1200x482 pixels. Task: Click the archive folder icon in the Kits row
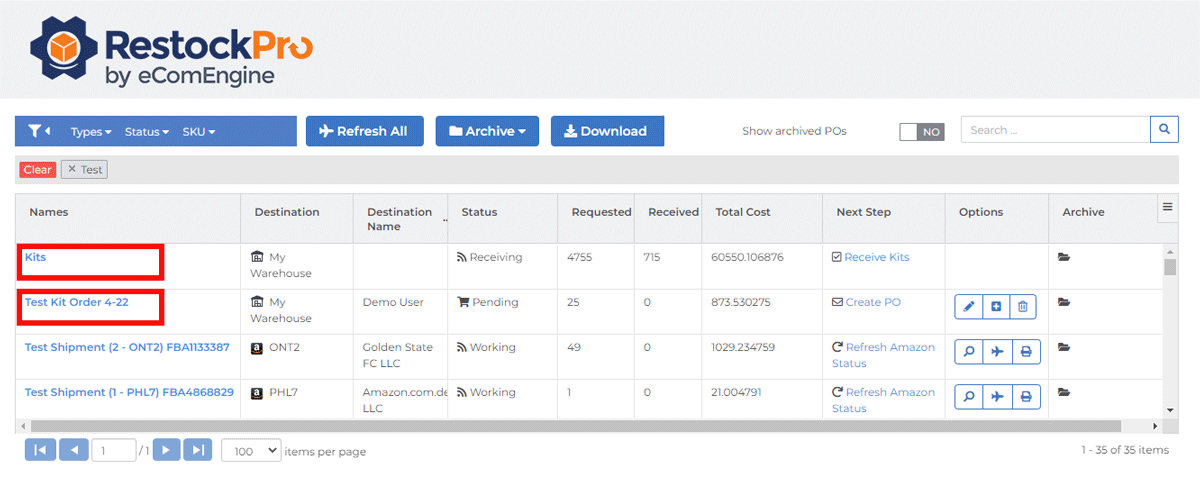(x=1064, y=257)
